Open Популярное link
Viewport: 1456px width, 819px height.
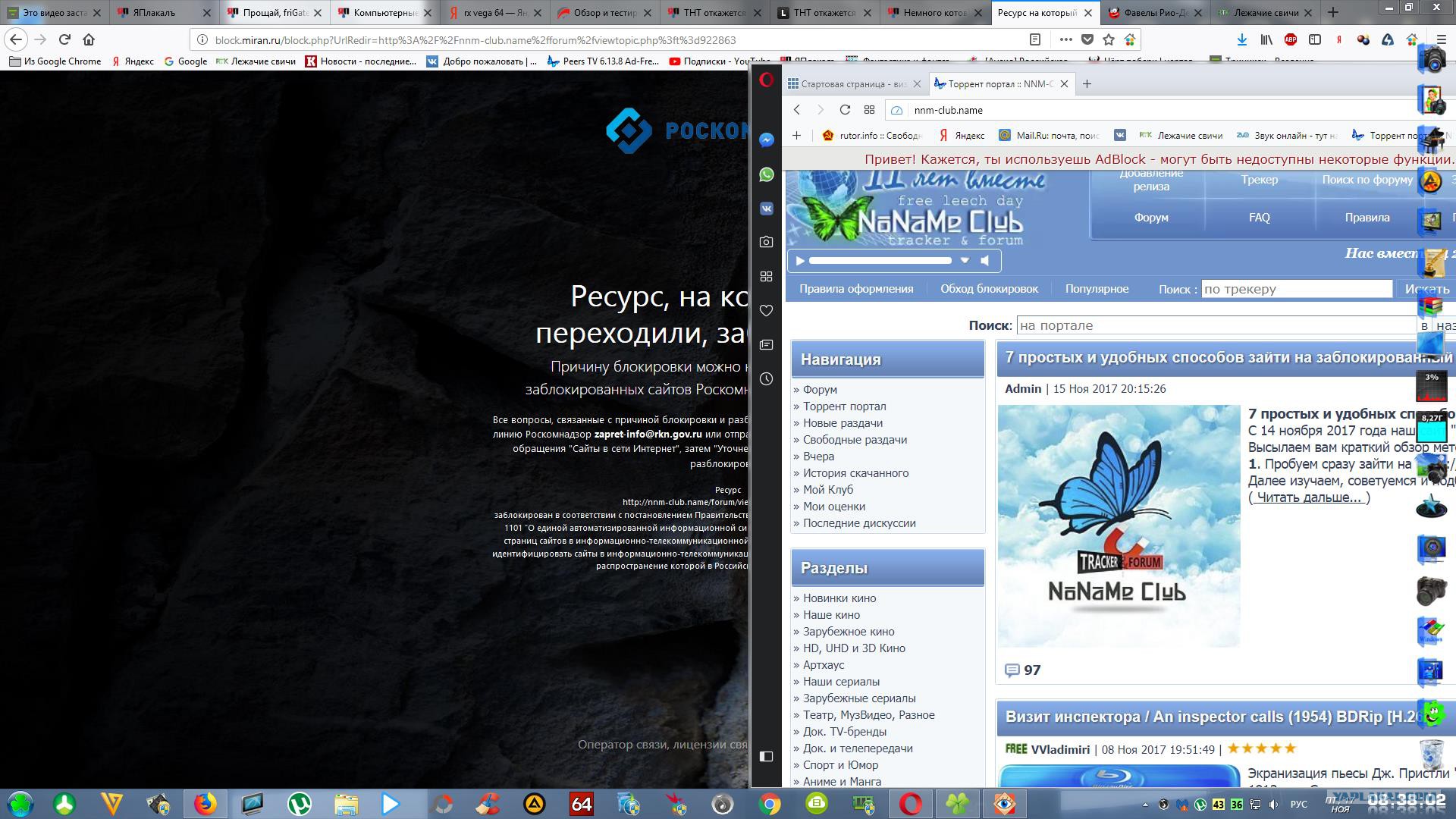[x=1097, y=289]
